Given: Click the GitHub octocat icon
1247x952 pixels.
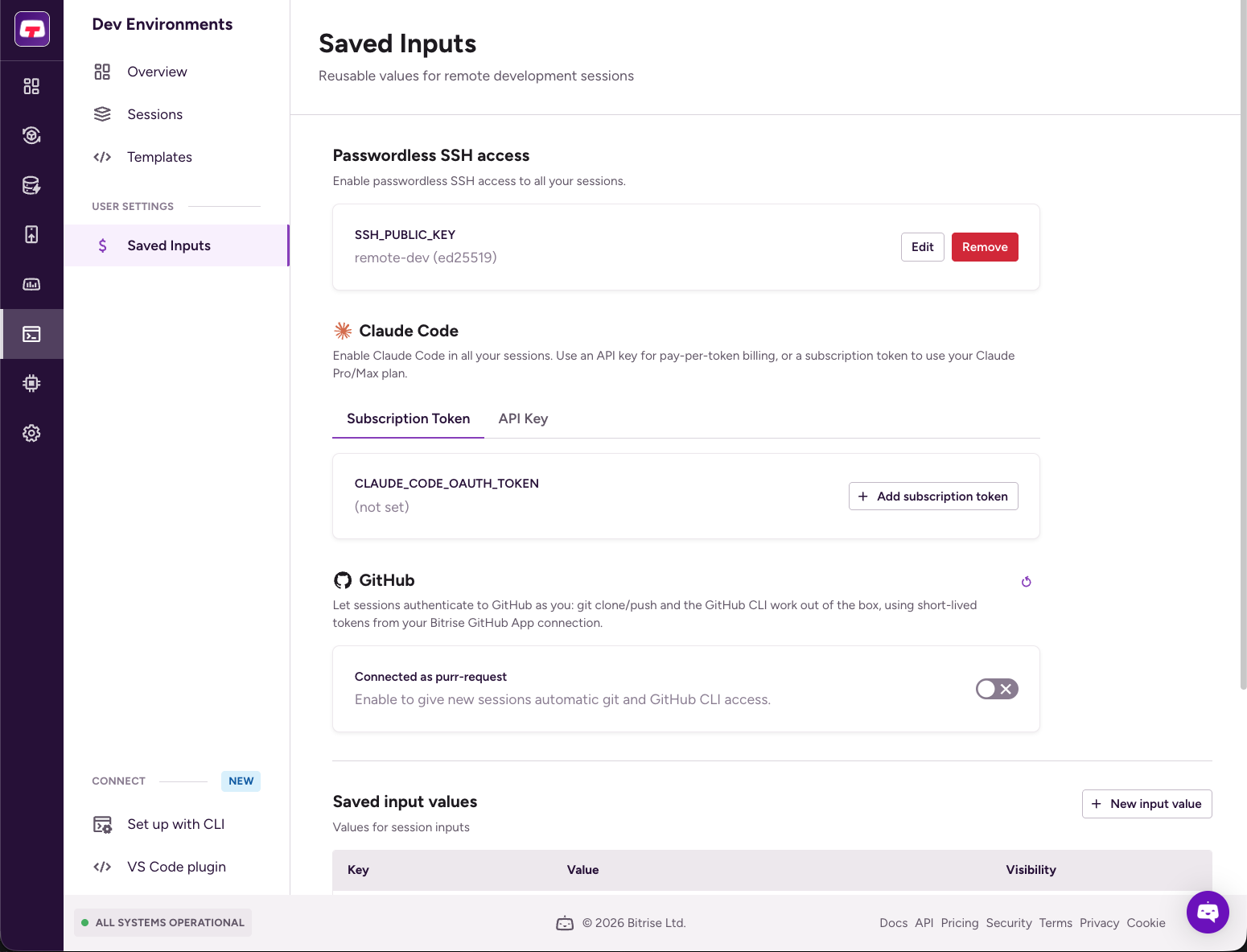Looking at the screenshot, I should (343, 580).
